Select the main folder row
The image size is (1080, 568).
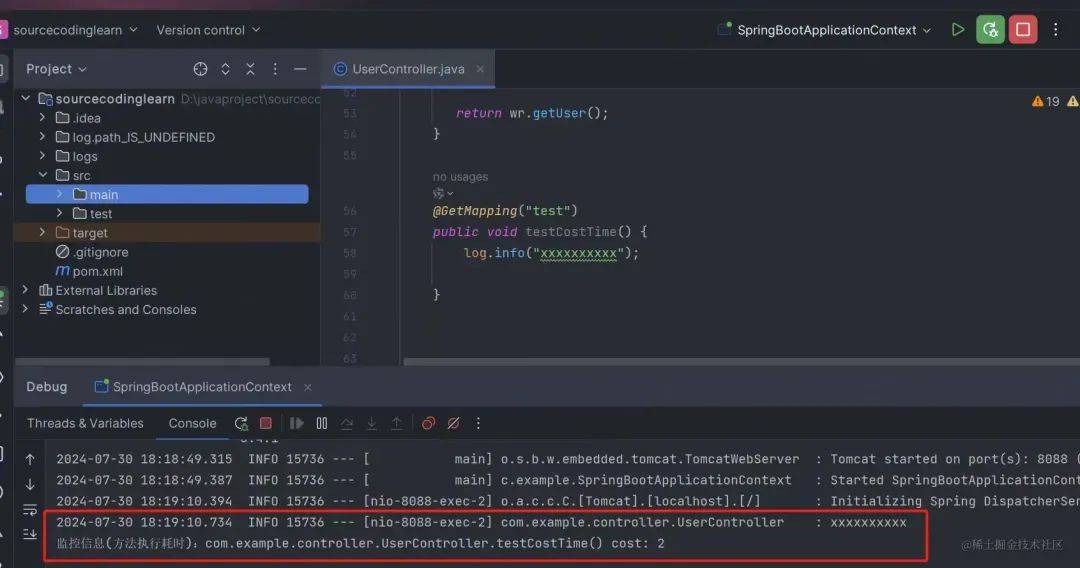click(167, 194)
